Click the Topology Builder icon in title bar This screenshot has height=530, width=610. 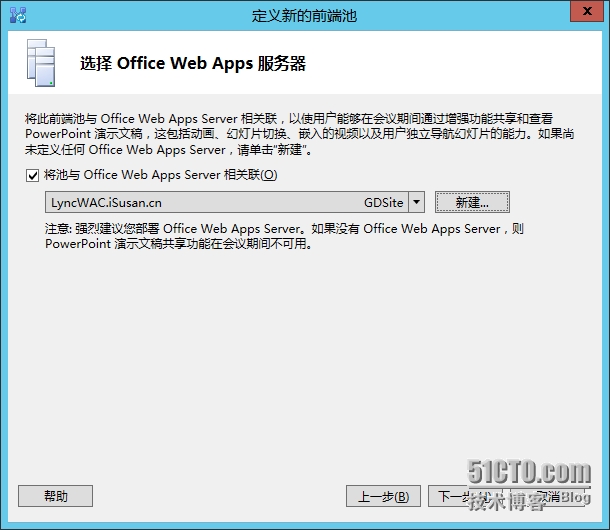point(18,15)
